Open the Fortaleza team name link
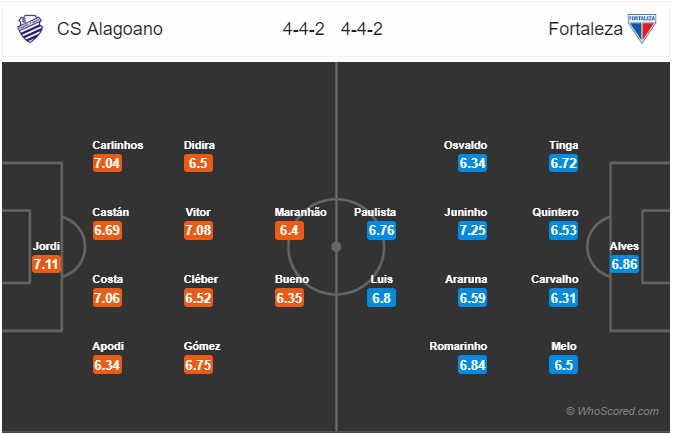This screenshot has width=673, height=433. [x=585, y=29]
